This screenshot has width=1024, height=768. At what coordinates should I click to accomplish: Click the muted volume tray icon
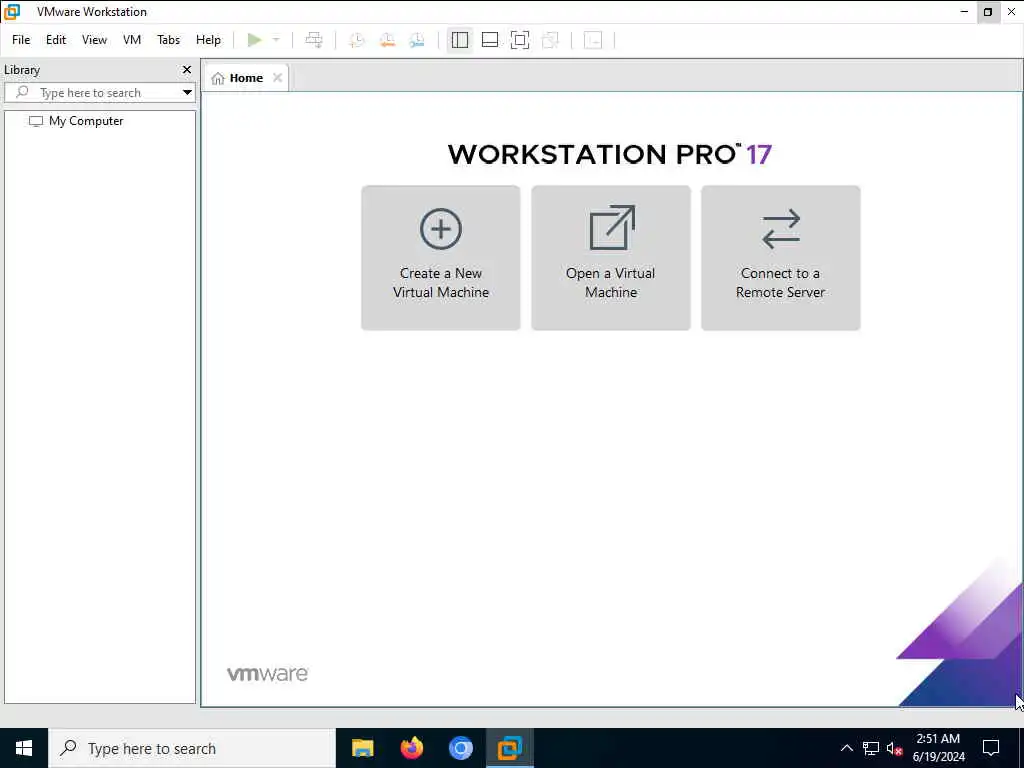click(894, 748)
